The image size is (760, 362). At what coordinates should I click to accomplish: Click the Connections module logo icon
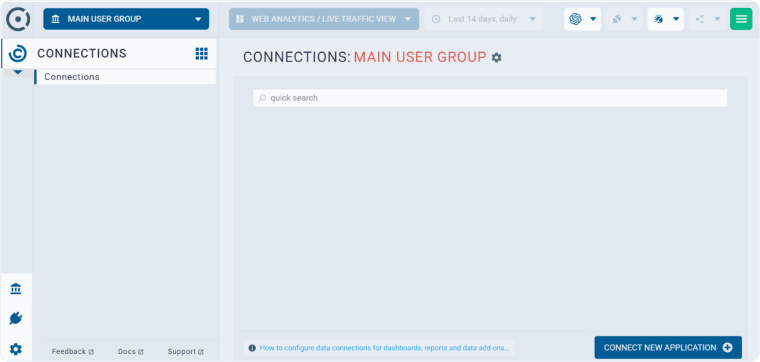click(18, 53)
